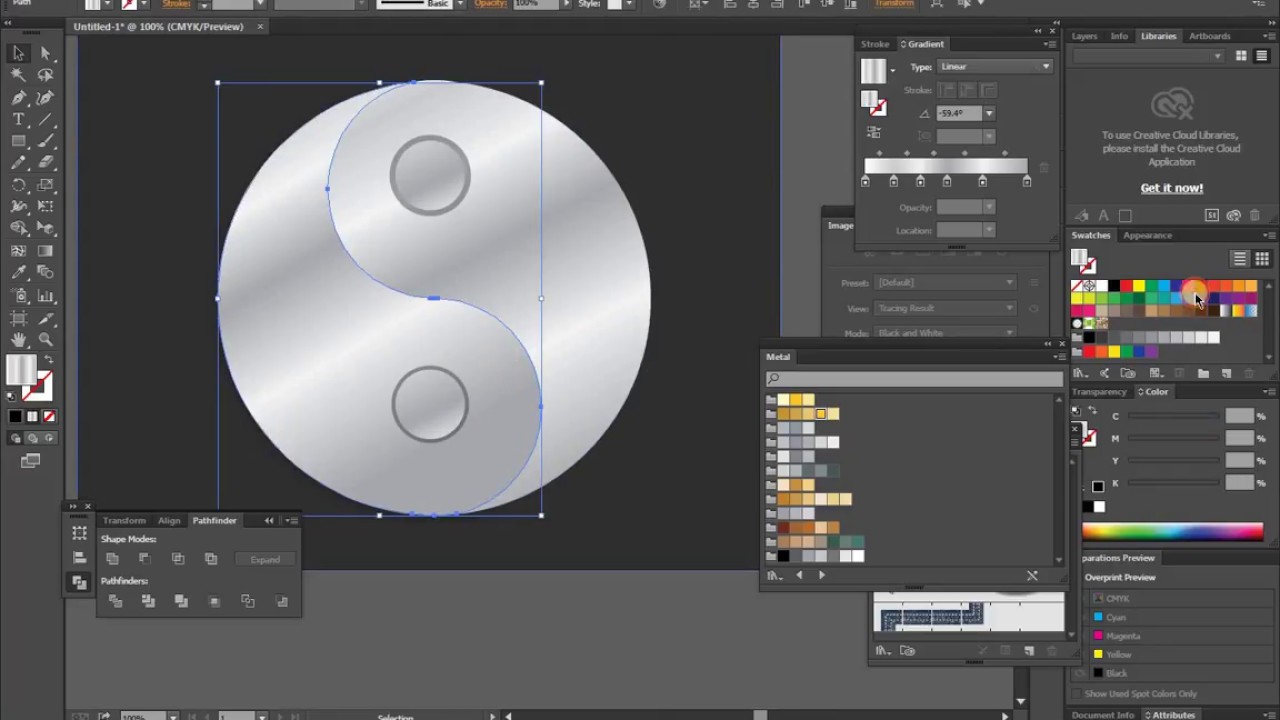Viewport: 1280px width, 720px height.
Task: Load previous swatch library in Metal panel
Action: click(x=799, y=575)
